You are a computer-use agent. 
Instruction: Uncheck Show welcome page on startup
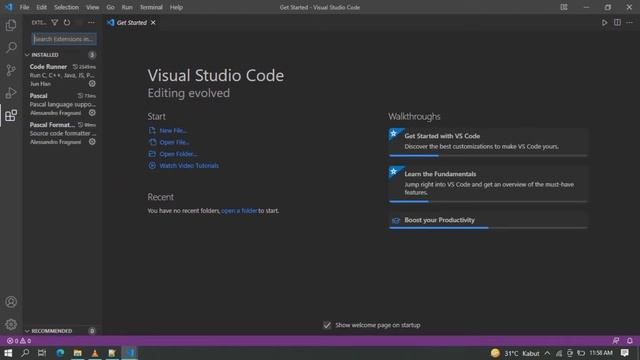tap(327, 325)
